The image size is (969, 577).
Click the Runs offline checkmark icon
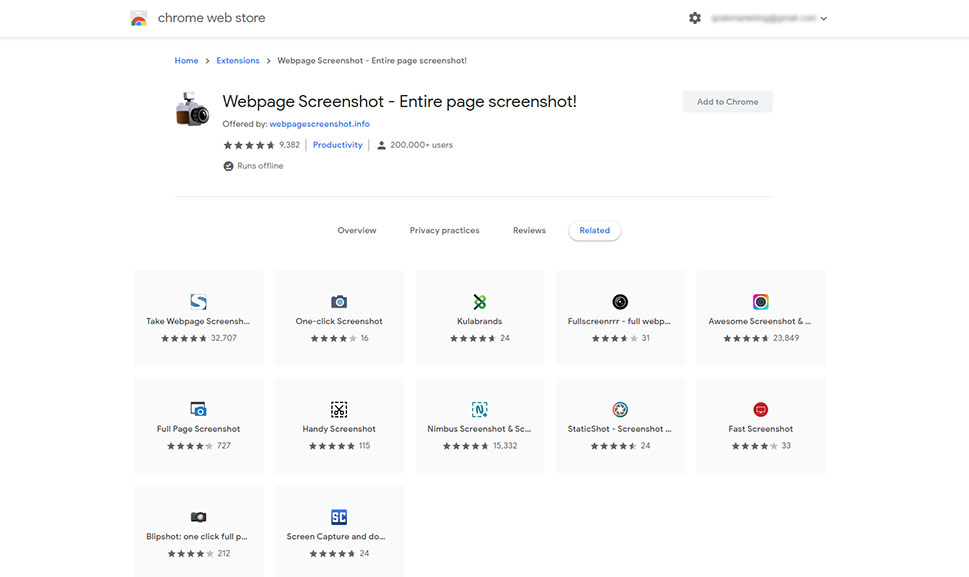pos(228,166)
